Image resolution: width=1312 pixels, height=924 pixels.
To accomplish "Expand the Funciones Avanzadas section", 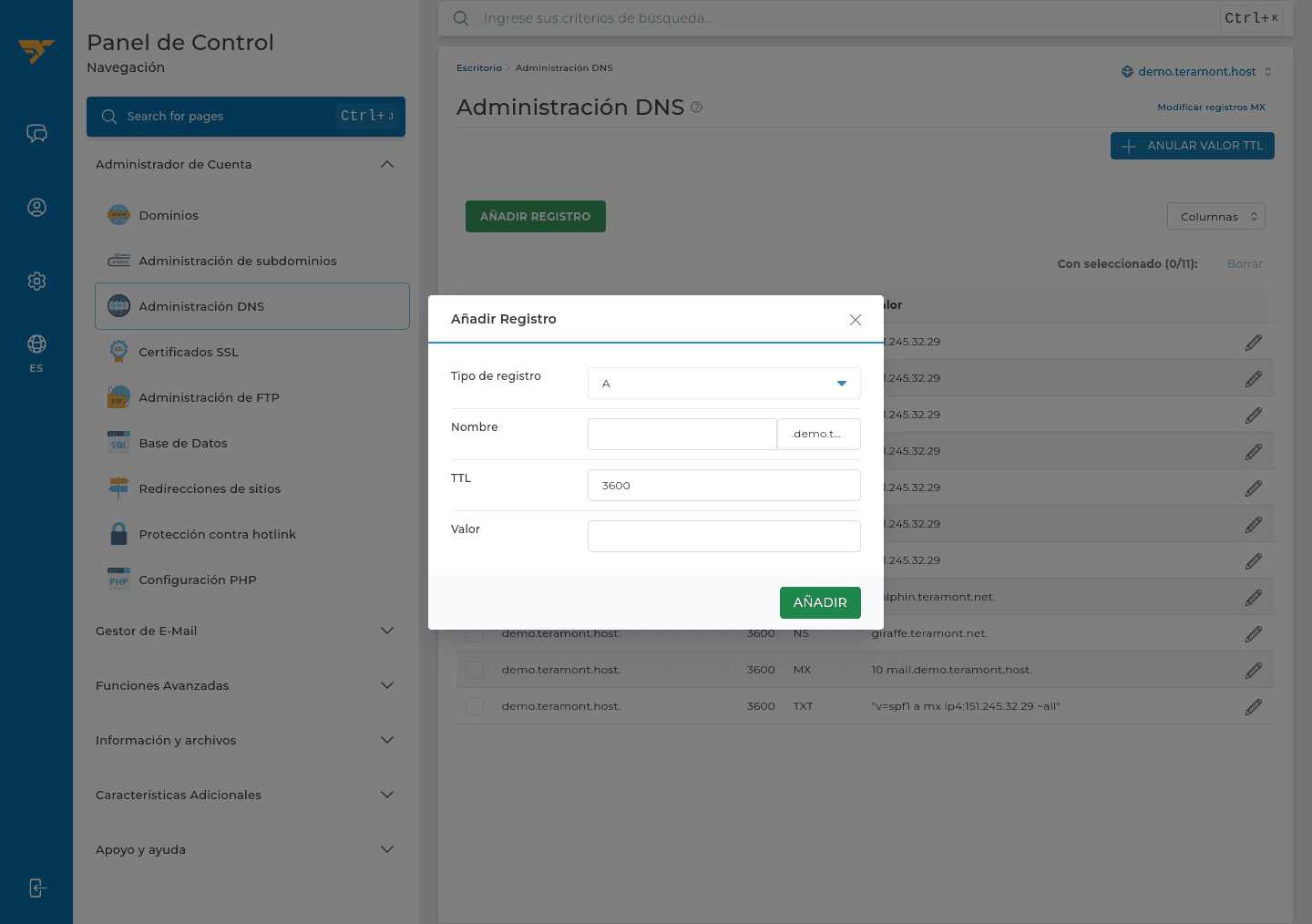I will pyautogui.click(x=246, y=686).
